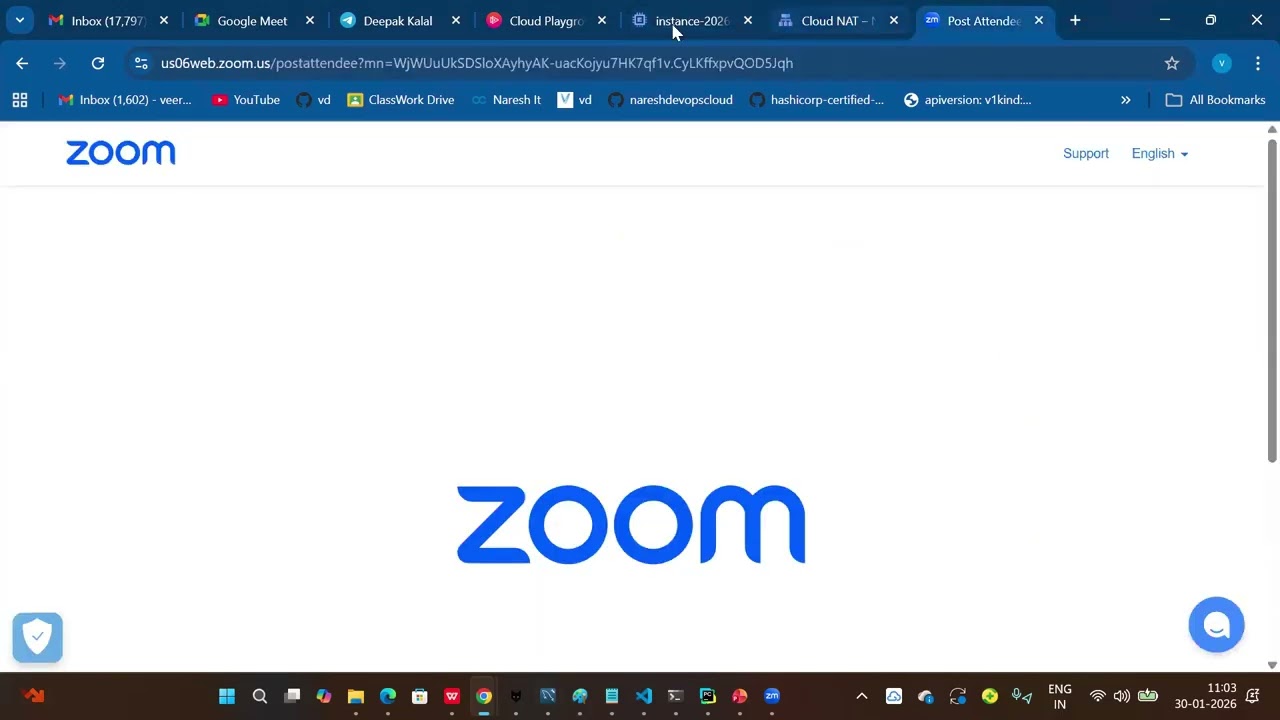
Task: Open the All Bookmarks folder
Action: point(1216,100)
